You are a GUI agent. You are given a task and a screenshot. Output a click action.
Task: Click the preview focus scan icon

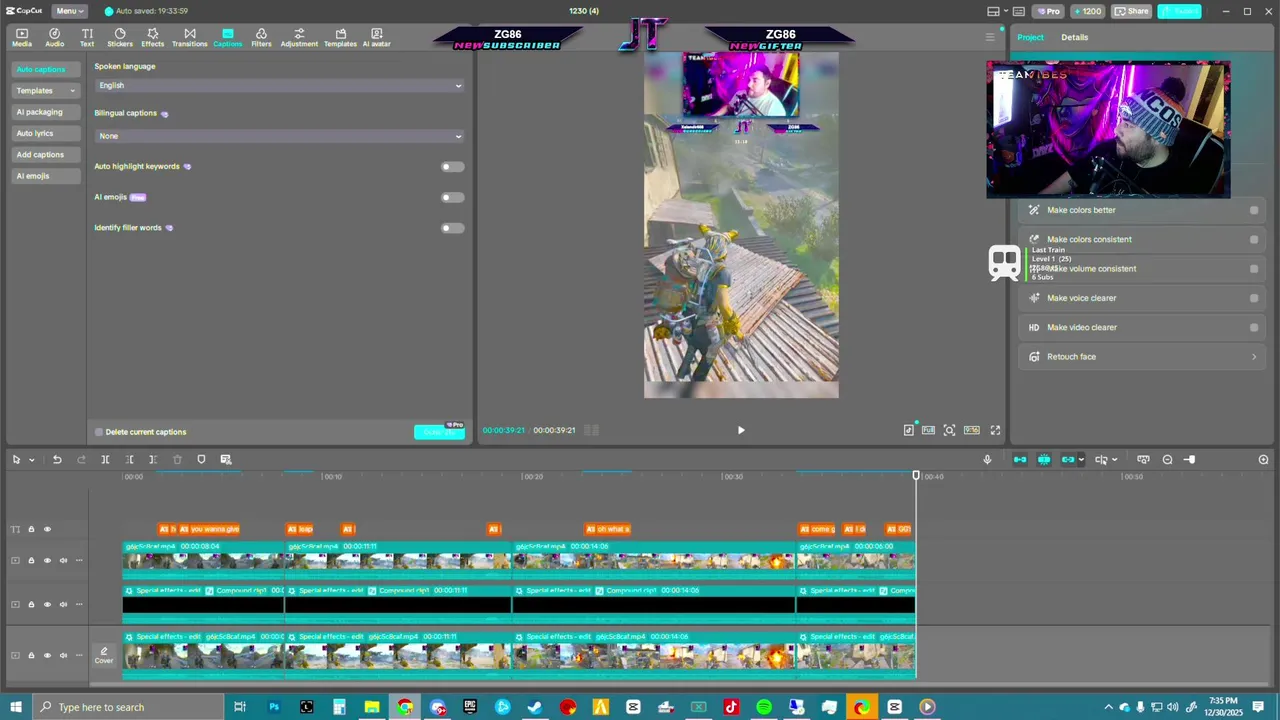pos(949,430)
